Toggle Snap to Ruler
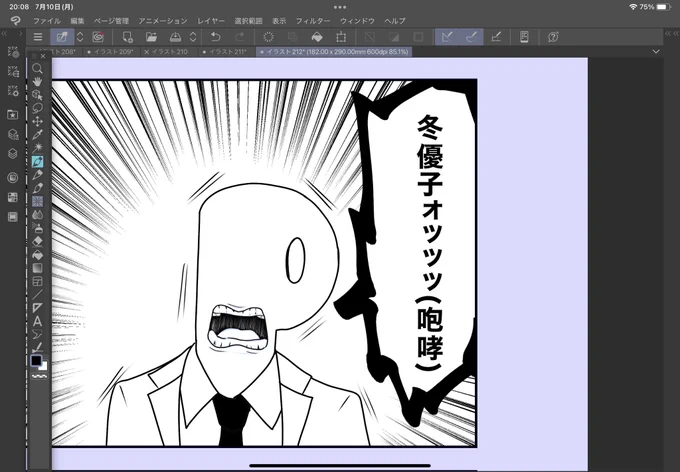The height and width of the screenshot is (472, 680). point(447,37)
